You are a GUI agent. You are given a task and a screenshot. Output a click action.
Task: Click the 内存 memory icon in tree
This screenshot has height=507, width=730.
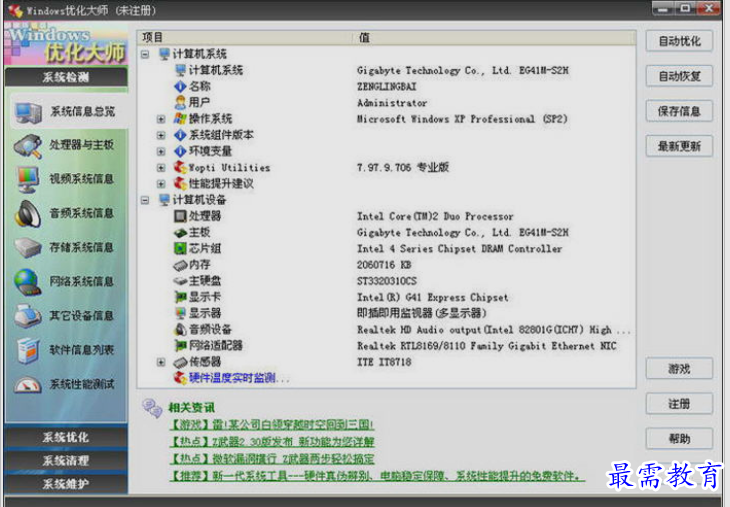point(180,265)
